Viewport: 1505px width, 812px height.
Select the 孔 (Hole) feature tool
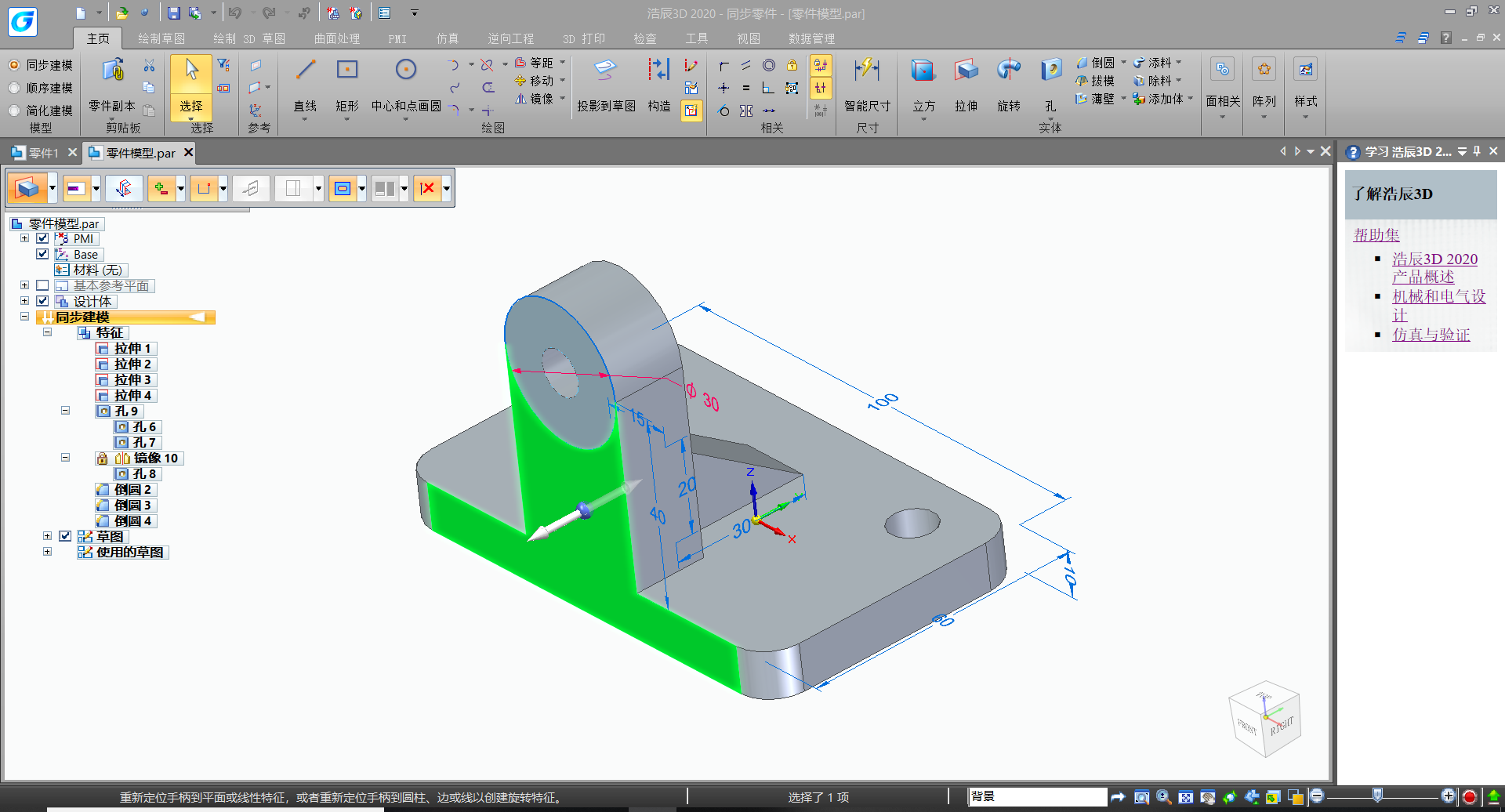pos(1050,71)
